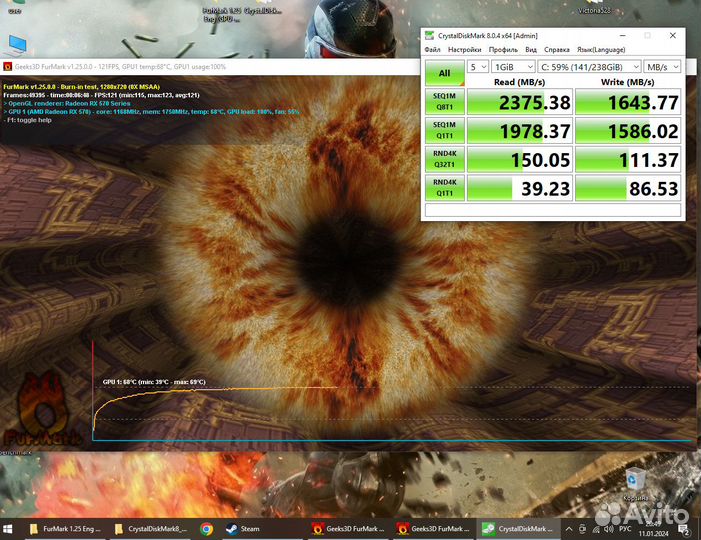701x540 pixels.
Task: Open the drive dropdown C: 59% (141/238GiB)
Action: [x=589, y=67]
